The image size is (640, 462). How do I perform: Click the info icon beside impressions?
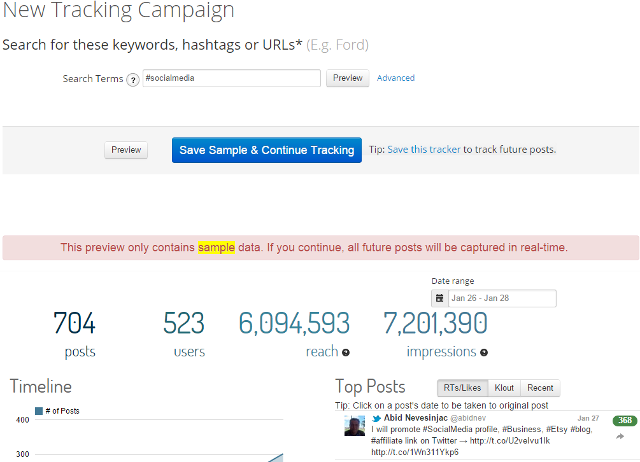[484, 352]
